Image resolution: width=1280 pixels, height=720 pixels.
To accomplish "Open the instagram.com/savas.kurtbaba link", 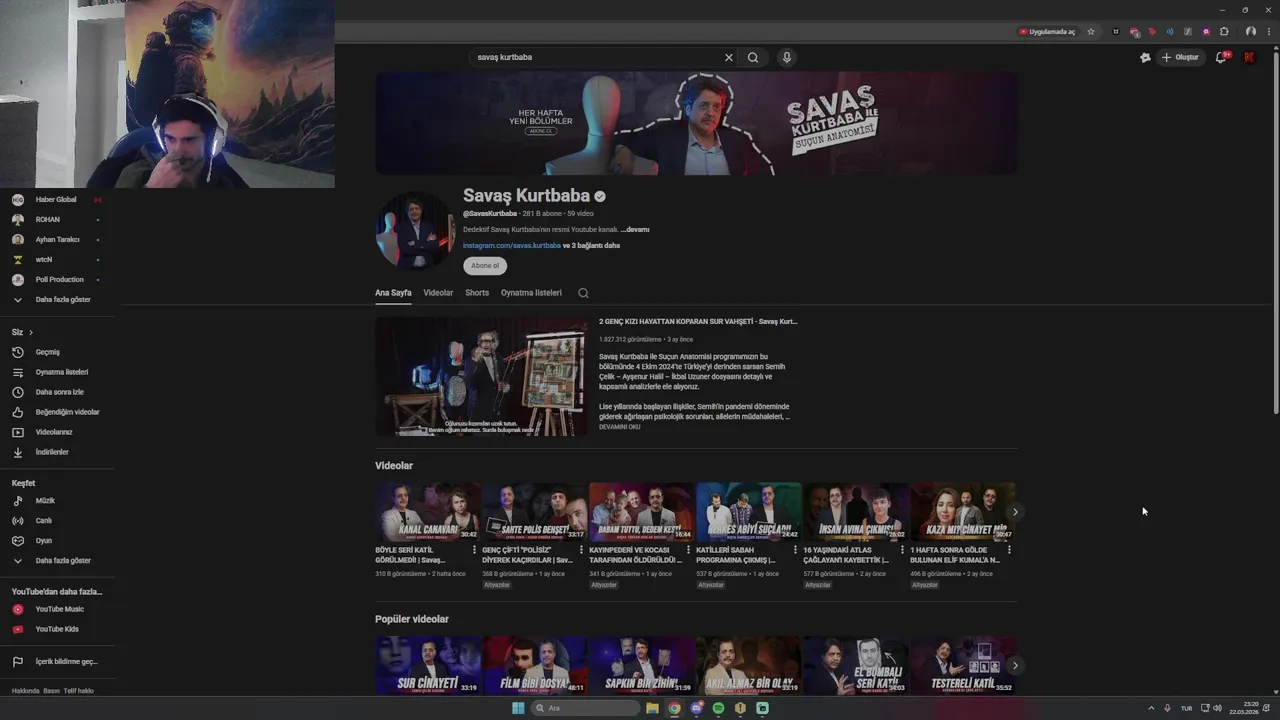I will click(x=512, y=246).
